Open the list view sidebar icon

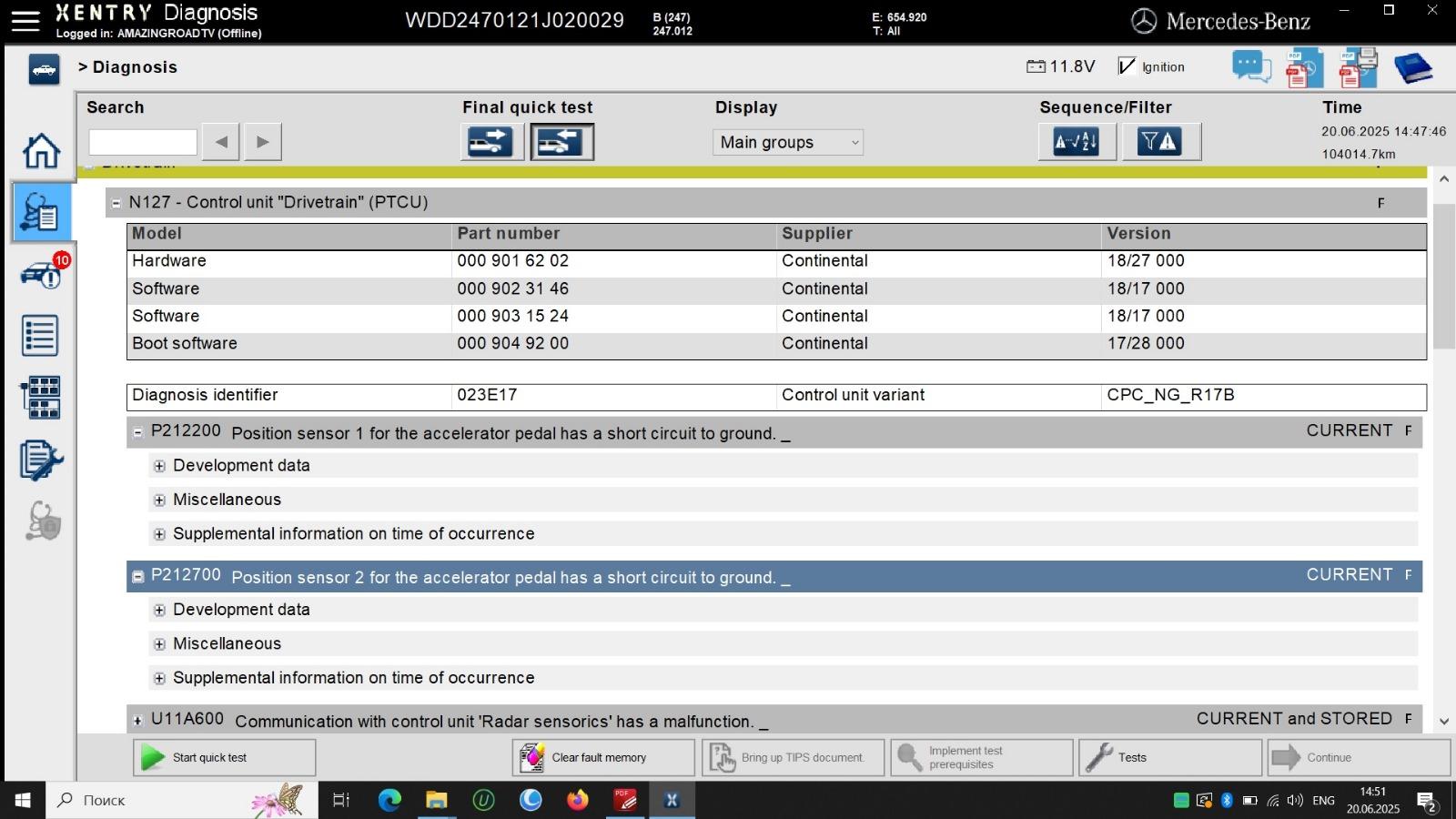pos(40,336)
